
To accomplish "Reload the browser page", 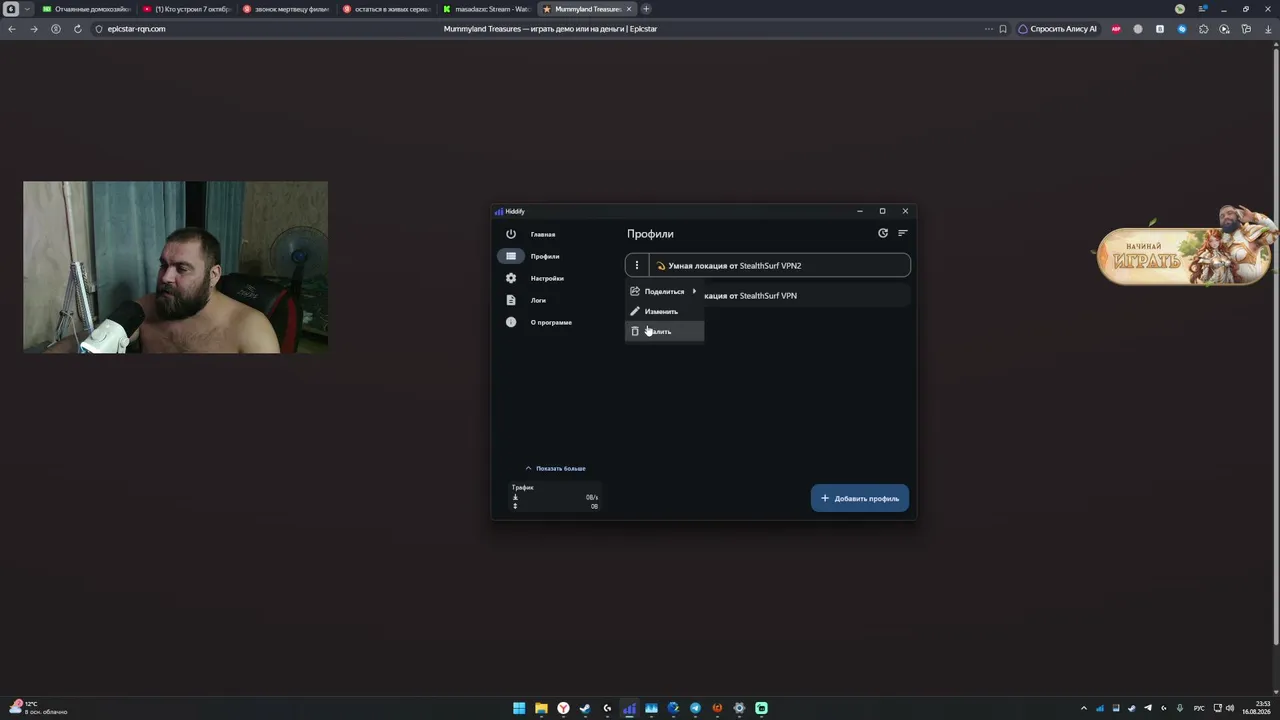I will click(78, 29).
